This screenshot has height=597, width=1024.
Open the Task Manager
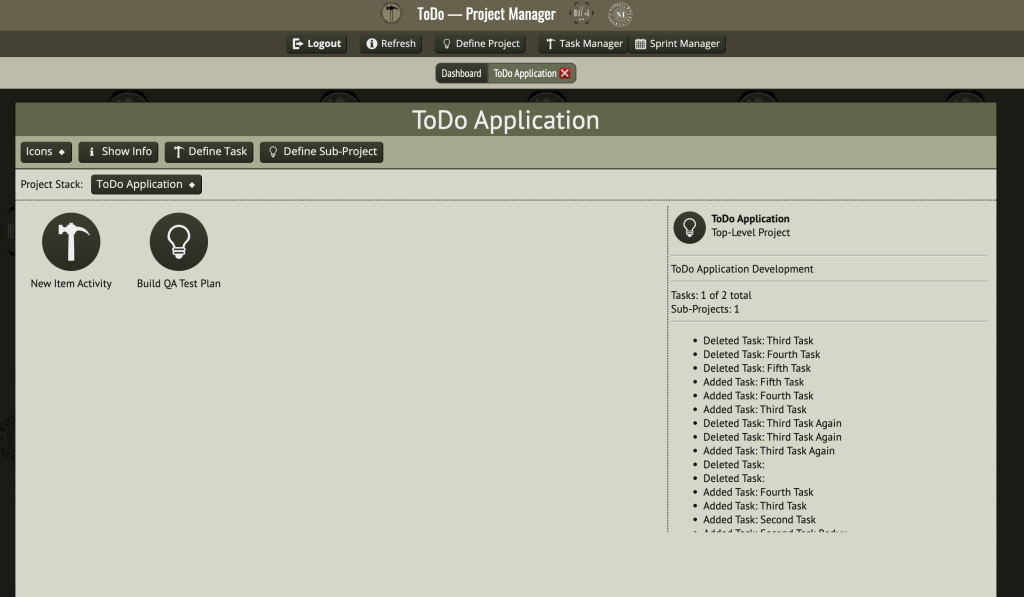583,44
